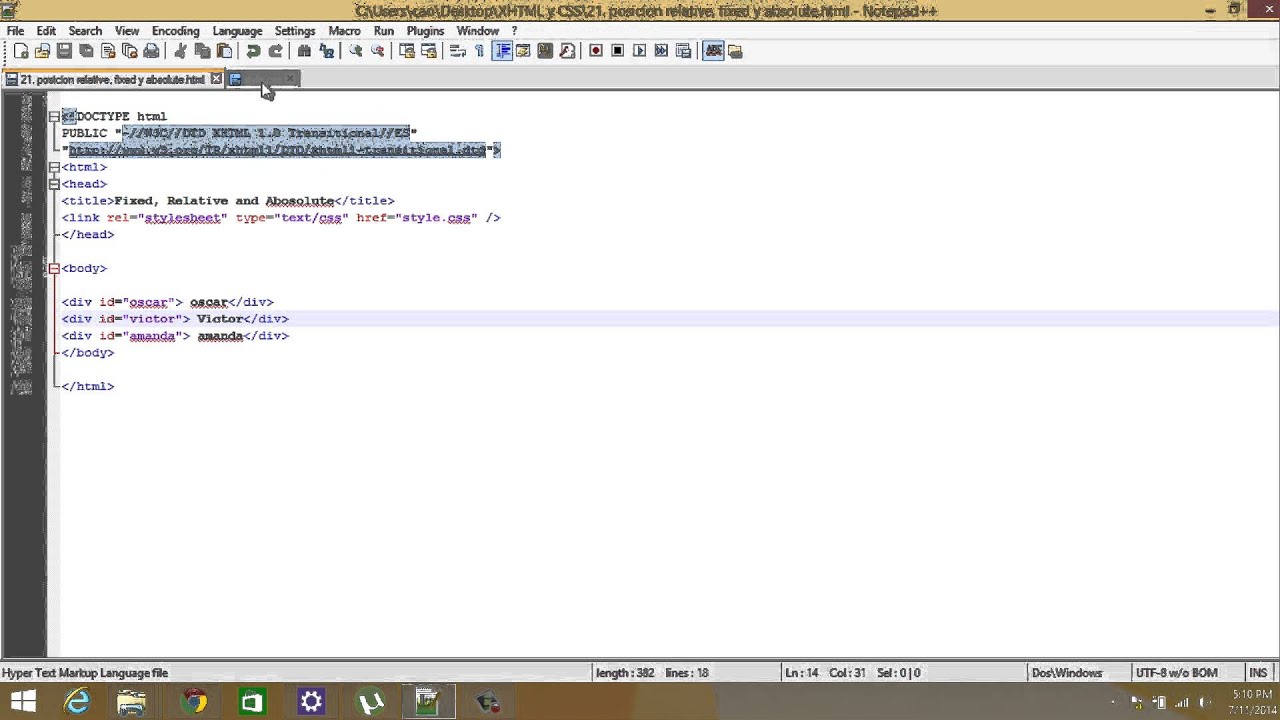The image size is (1280, 720).
Task: Open the Run menu
Action: pyautogui.click(x=383, y=31)
